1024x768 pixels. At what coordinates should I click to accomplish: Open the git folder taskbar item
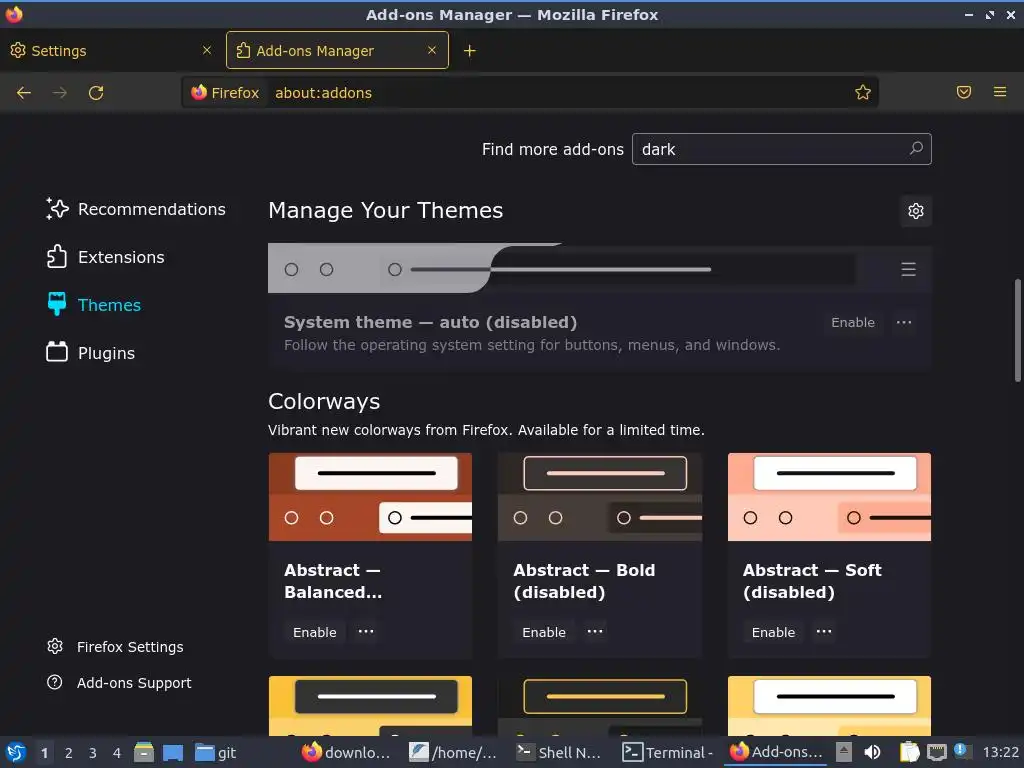(216, 752)
